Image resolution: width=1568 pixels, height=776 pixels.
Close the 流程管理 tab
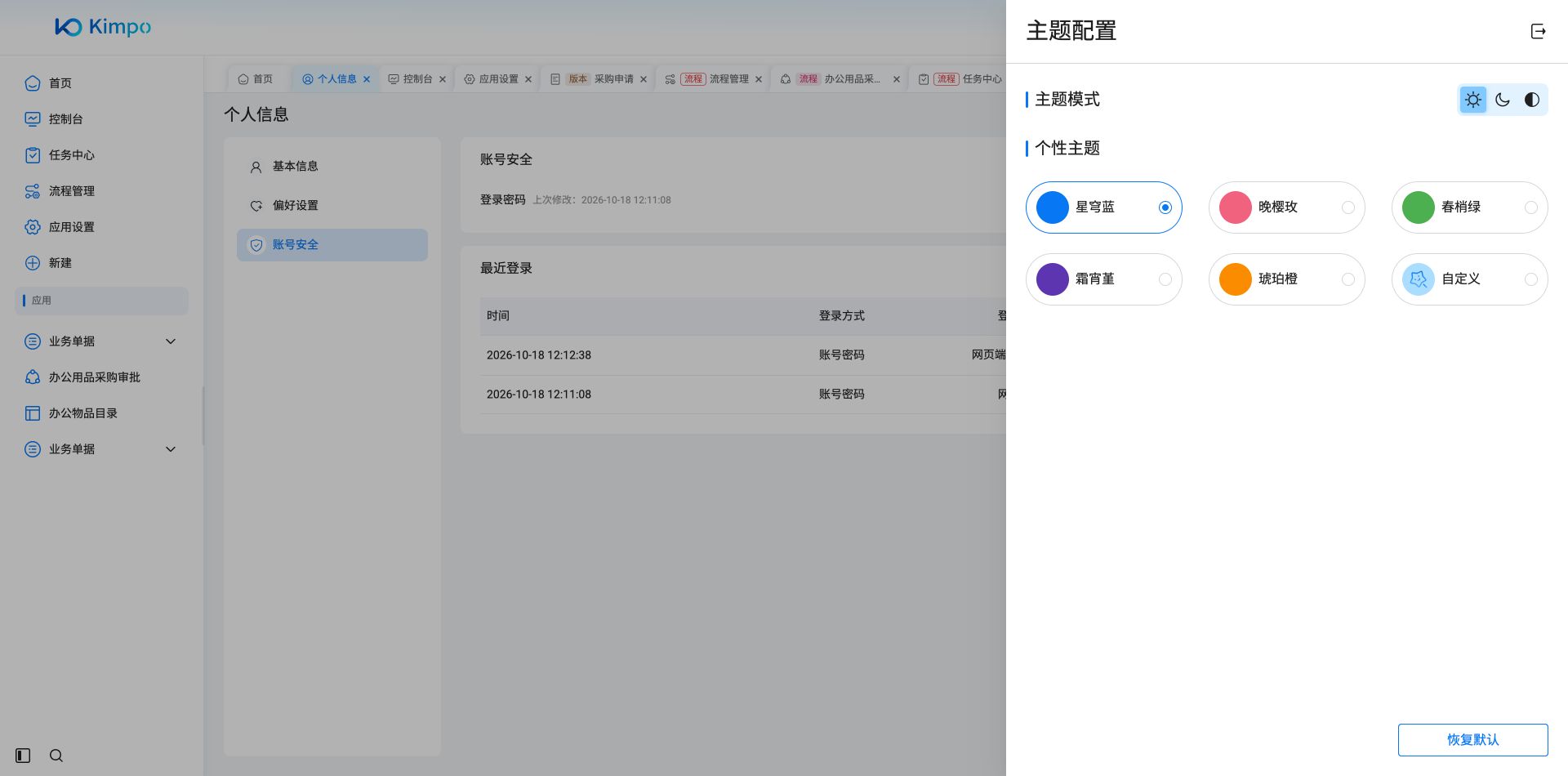(x=759, y=79)
